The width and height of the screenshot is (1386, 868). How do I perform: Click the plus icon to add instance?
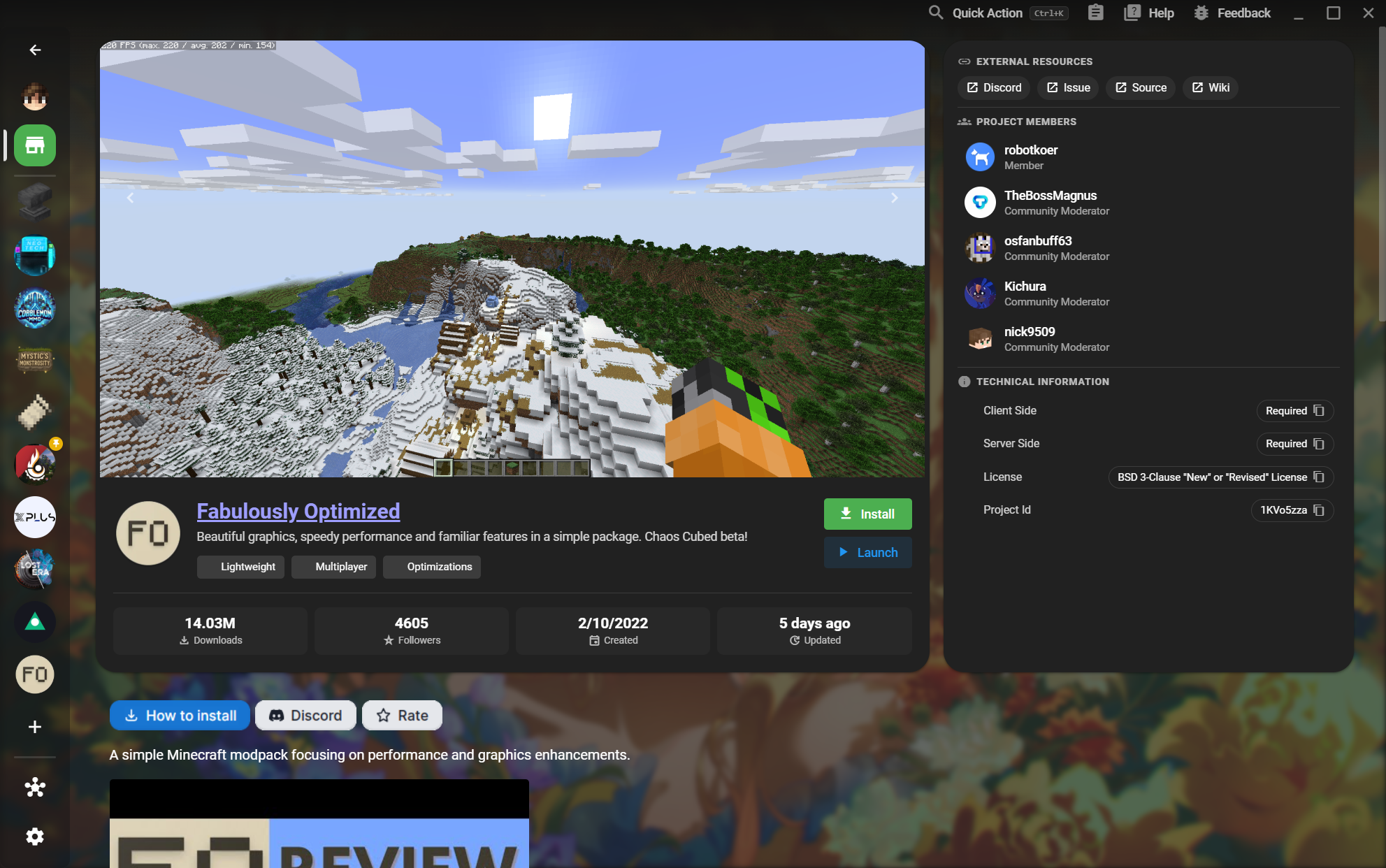35,727
